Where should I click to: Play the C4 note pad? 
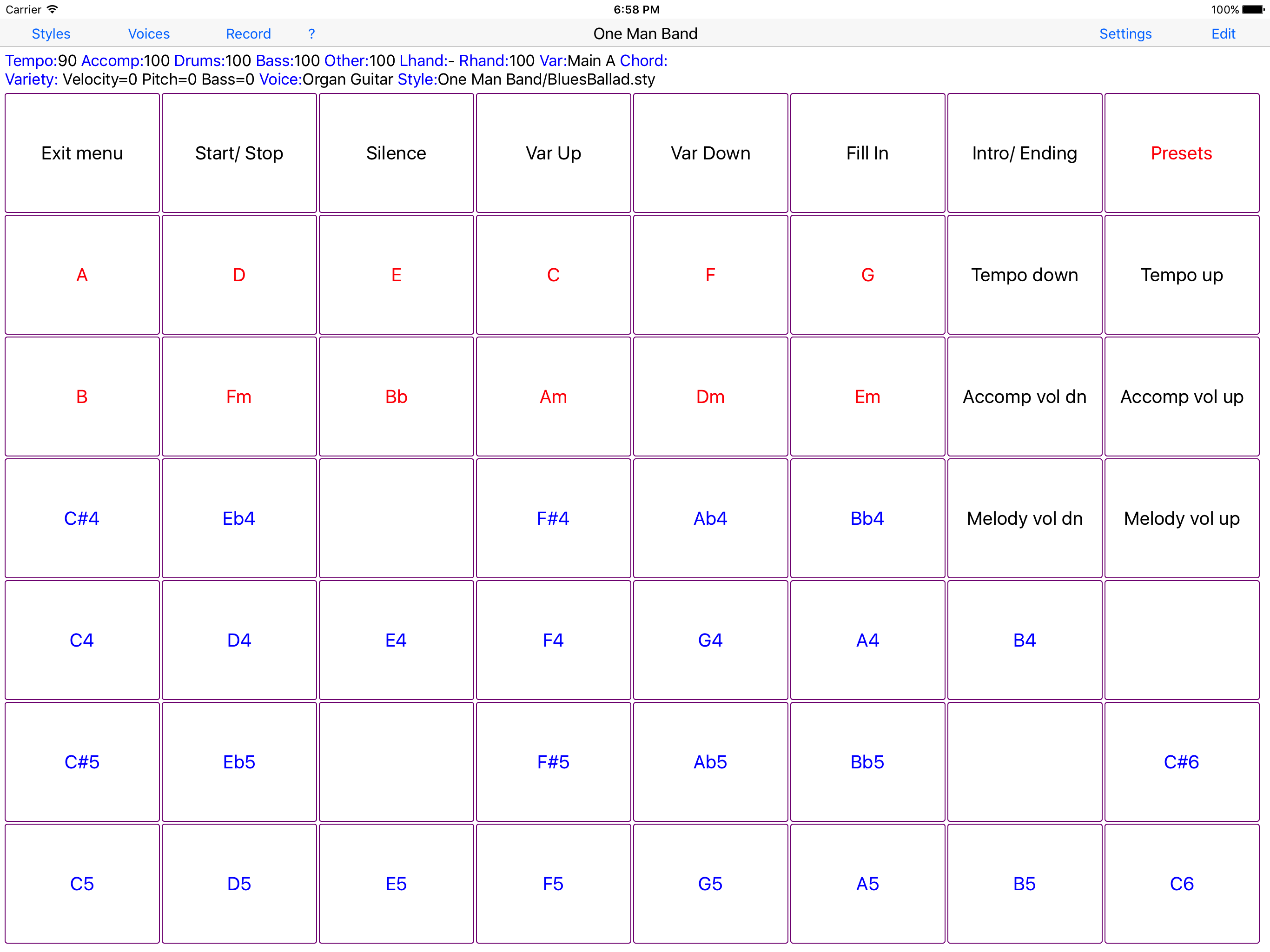[82, 640]
